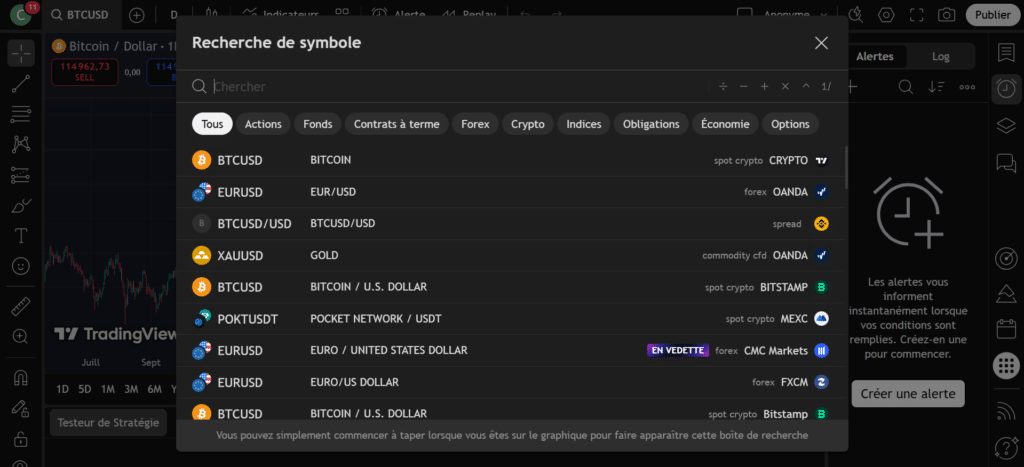Insert plus operator in search

tap(764, 86)
